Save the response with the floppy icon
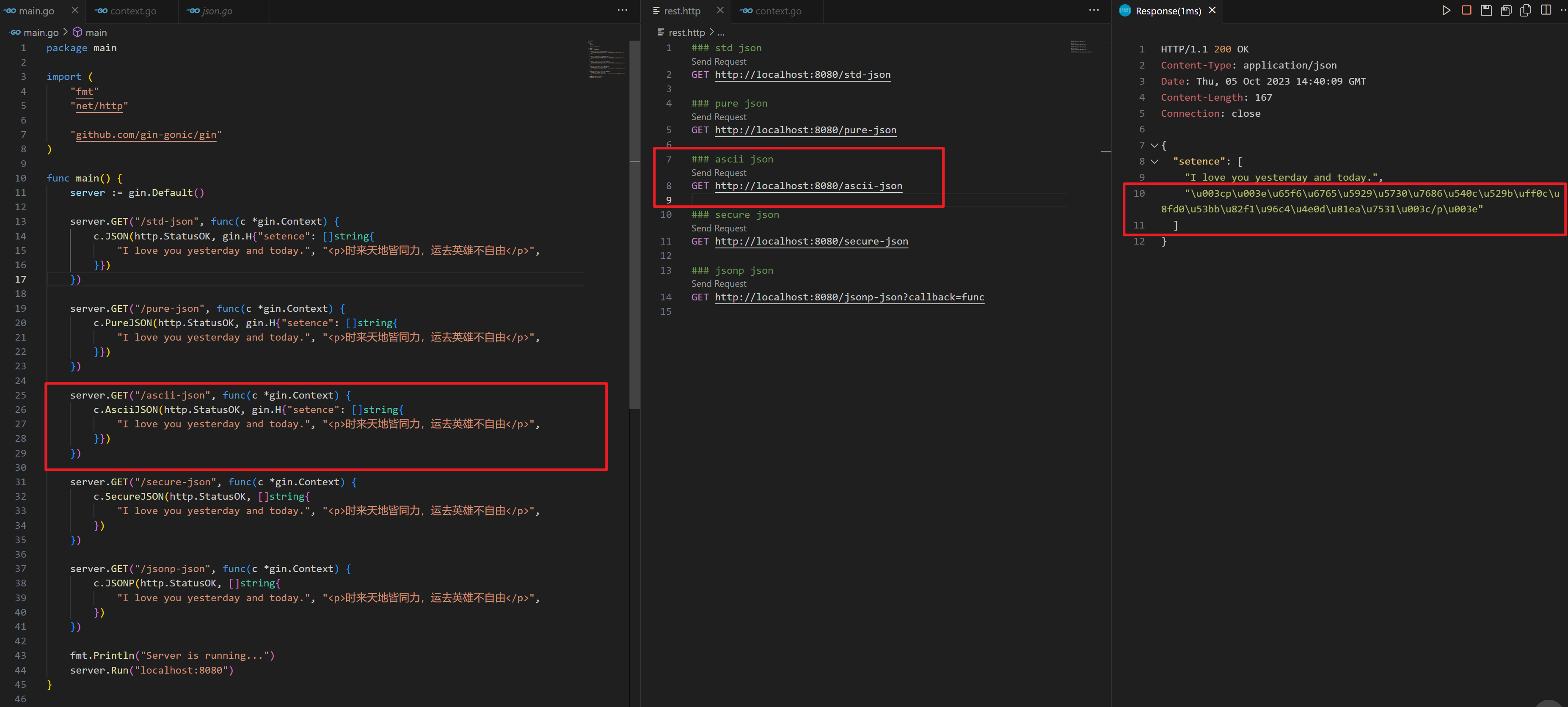This screenshot has width=1568, height=707. pos(1486,10)
